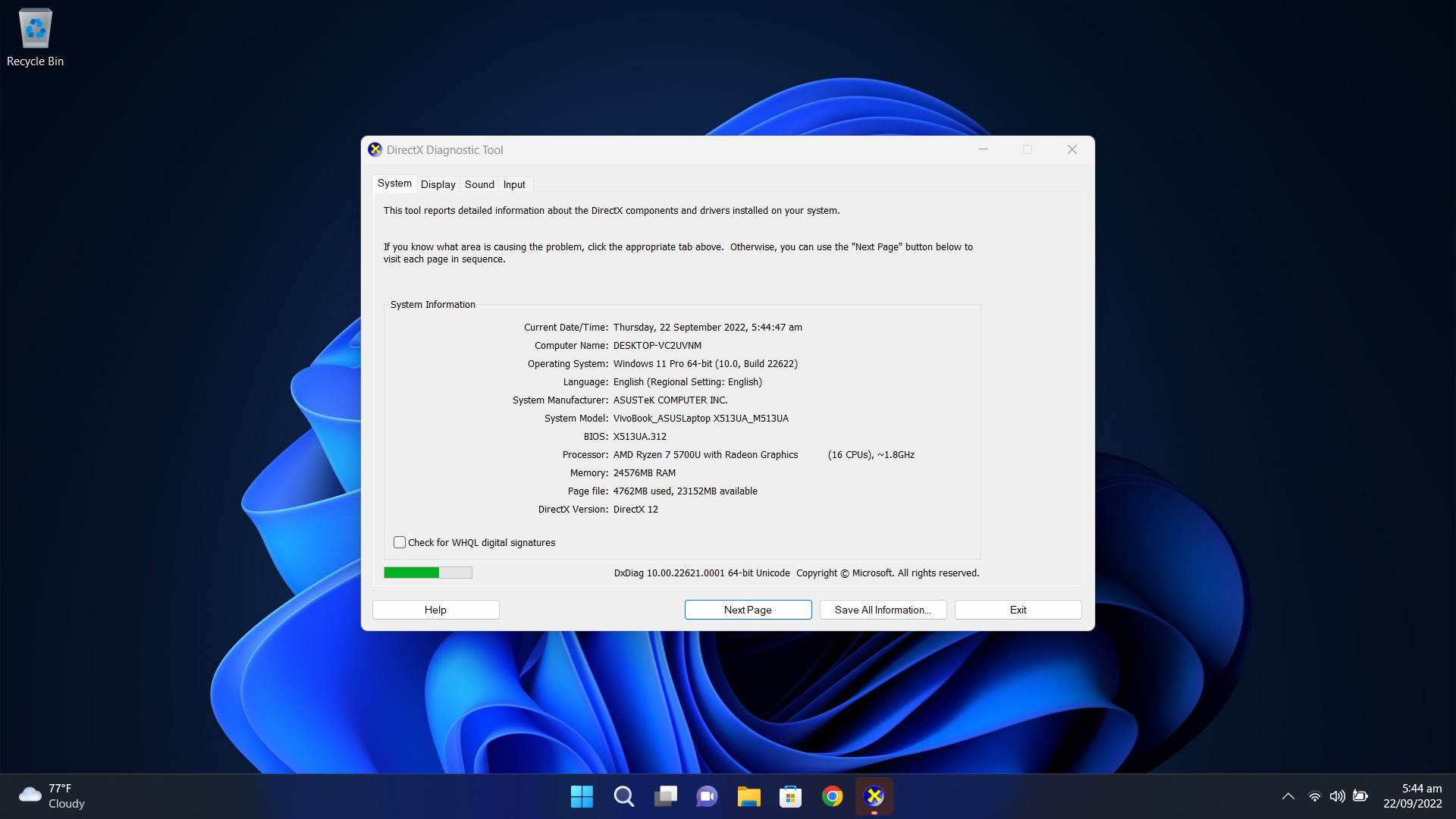This screenshot has width=1456, height=819.
Task: Go to the Next Page button
Action: pos(748,610)
